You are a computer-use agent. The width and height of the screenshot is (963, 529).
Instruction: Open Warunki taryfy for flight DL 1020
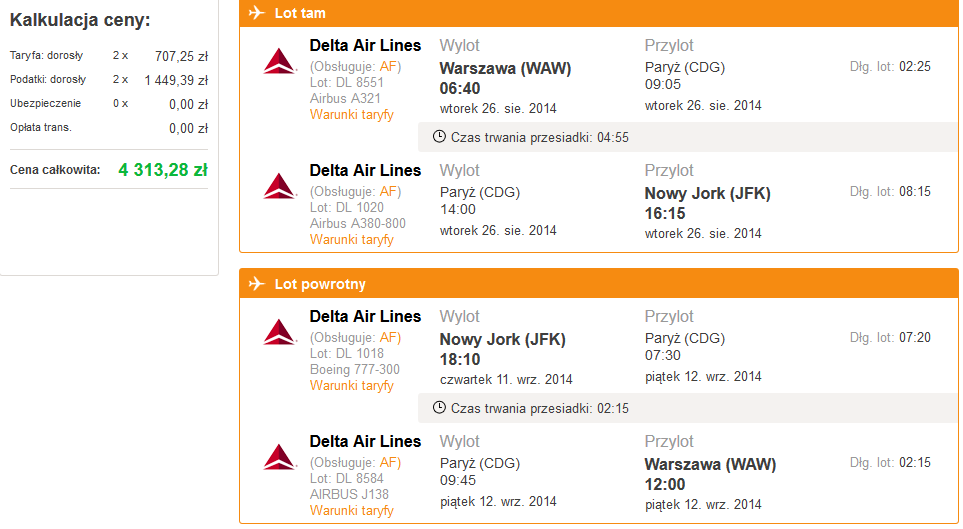coord(351,240)
